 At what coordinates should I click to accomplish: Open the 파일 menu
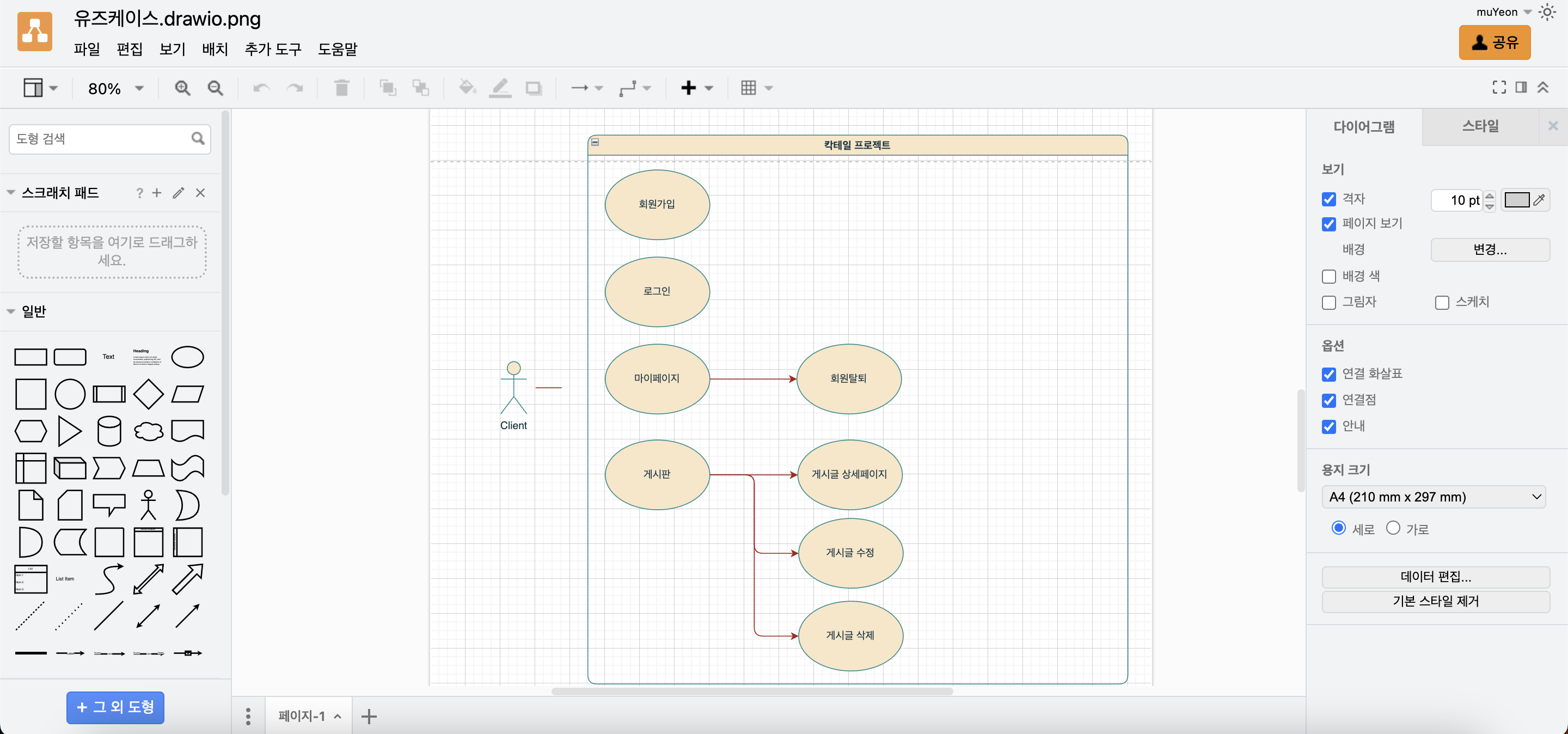coord(87,50)
